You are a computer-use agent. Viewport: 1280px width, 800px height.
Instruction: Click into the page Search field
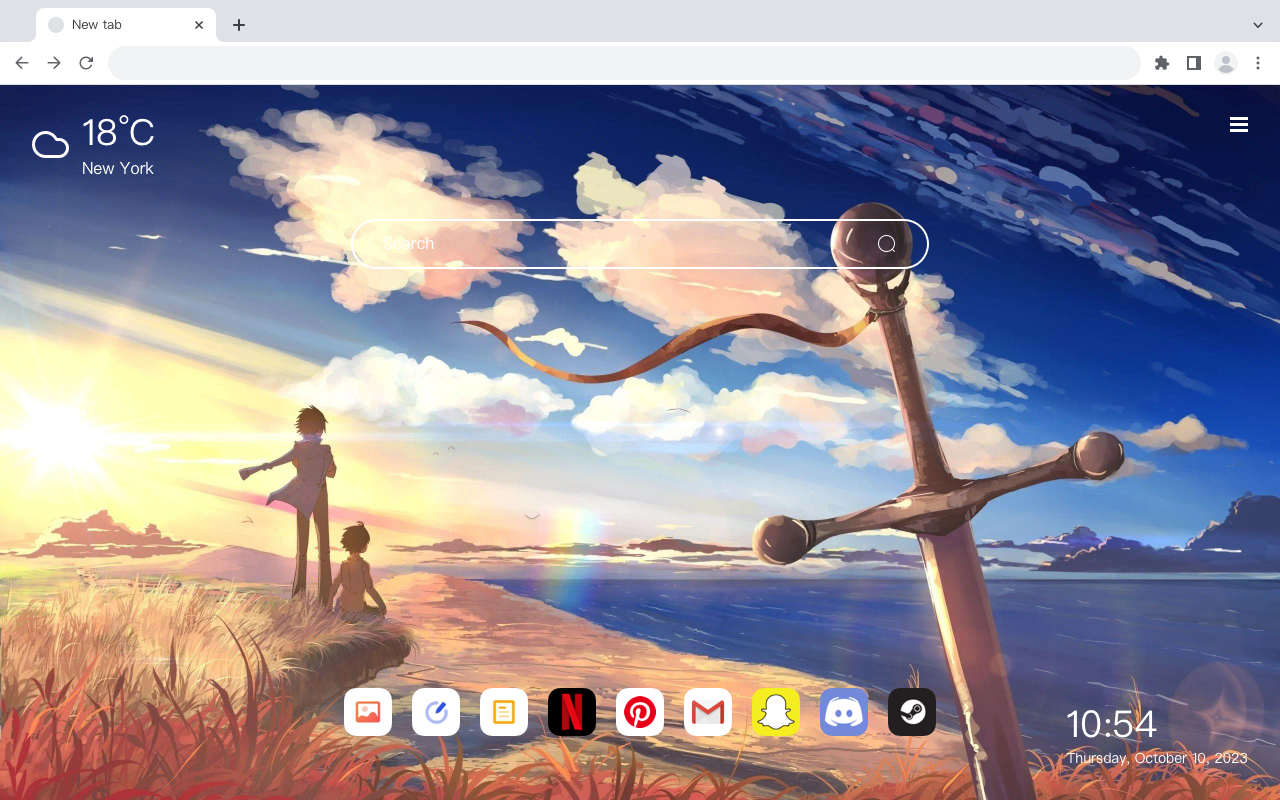click(640, 244)
